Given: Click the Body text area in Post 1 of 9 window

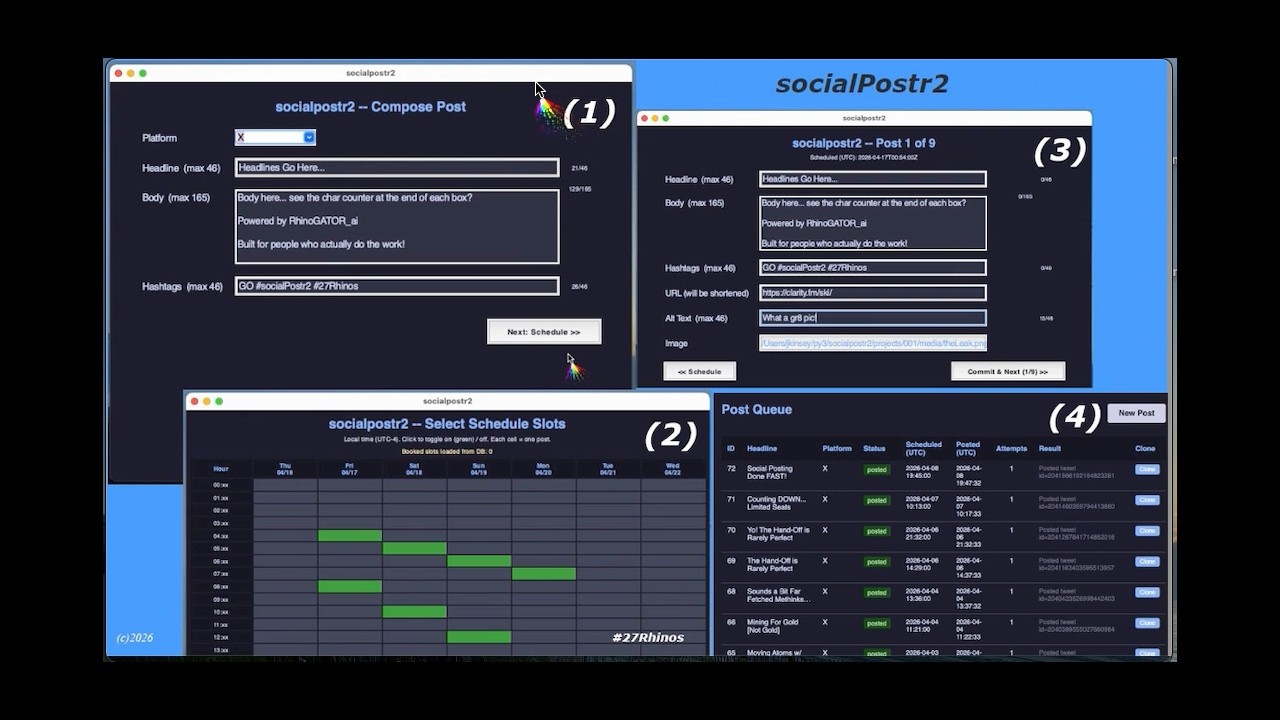Looking at the screenshot, I should pos(873,223).
